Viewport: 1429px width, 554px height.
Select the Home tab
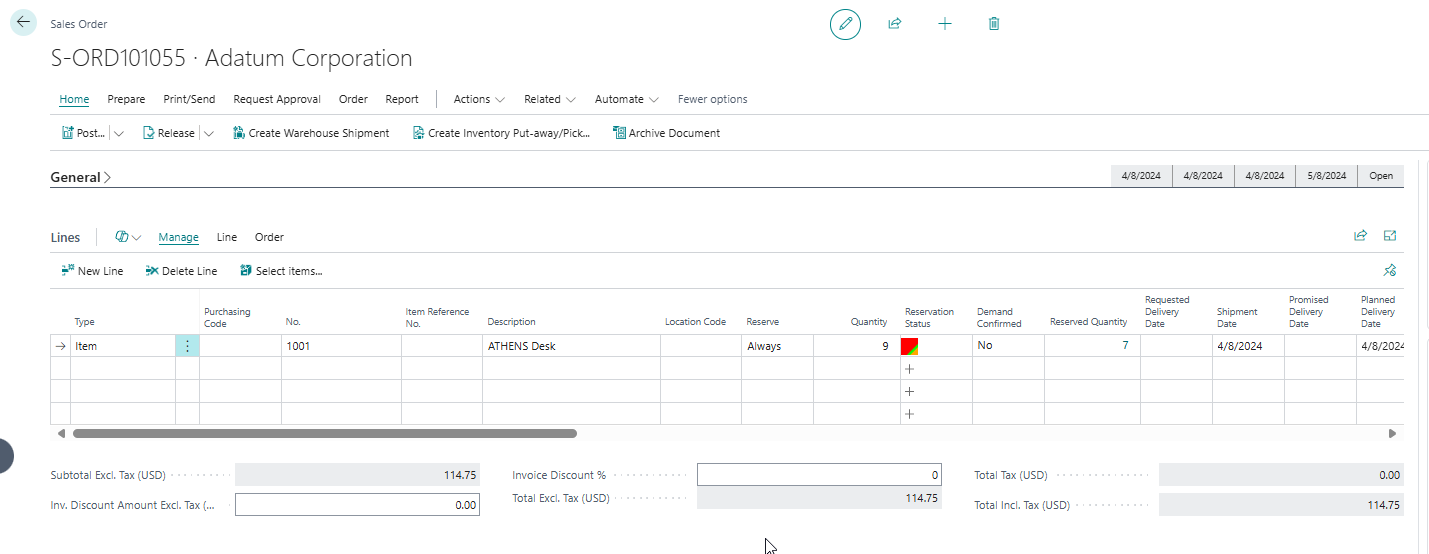click(74, 99)
